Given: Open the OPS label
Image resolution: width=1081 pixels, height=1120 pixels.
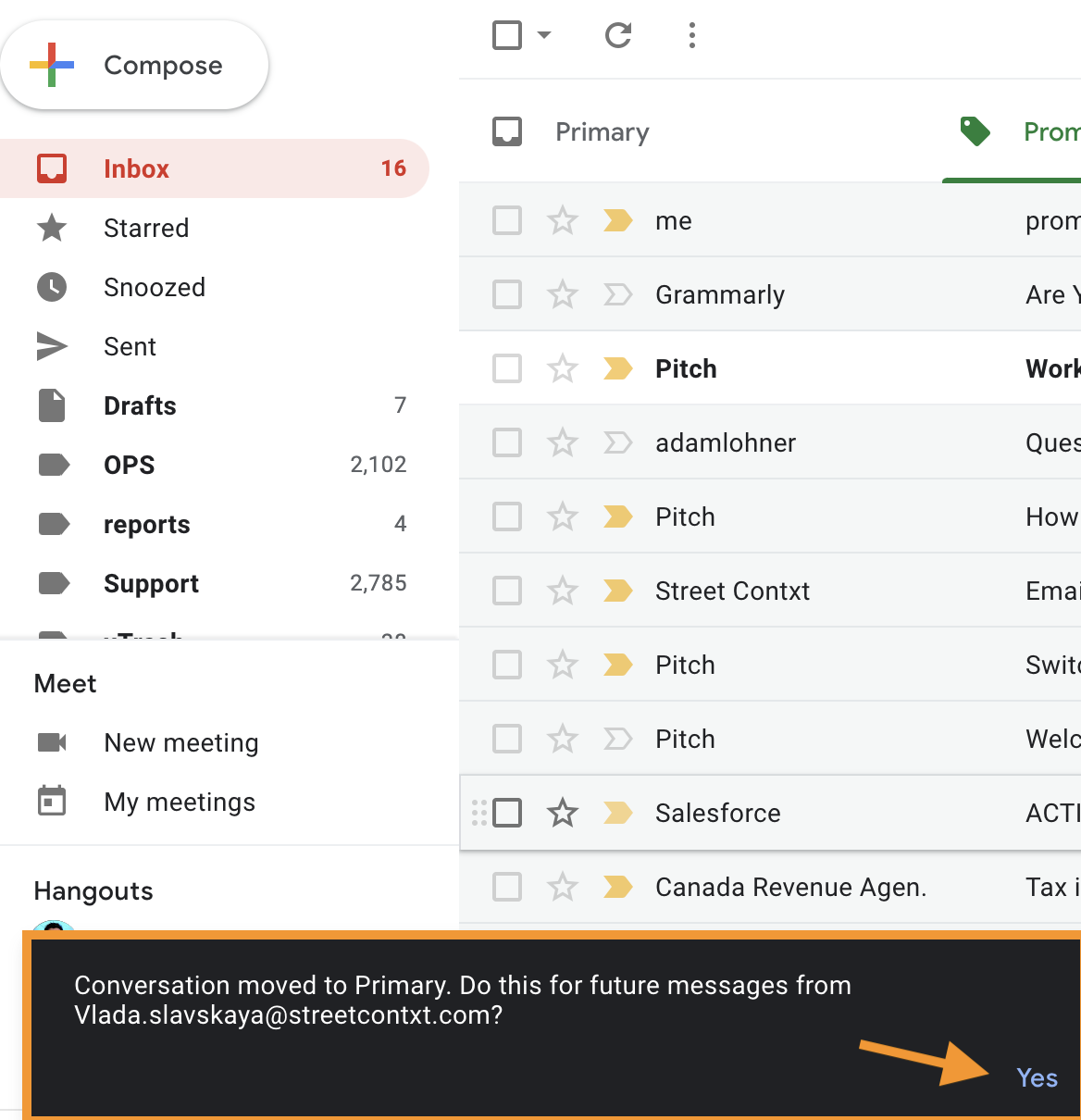Looking at the screenshot, I should coord(215,465).
